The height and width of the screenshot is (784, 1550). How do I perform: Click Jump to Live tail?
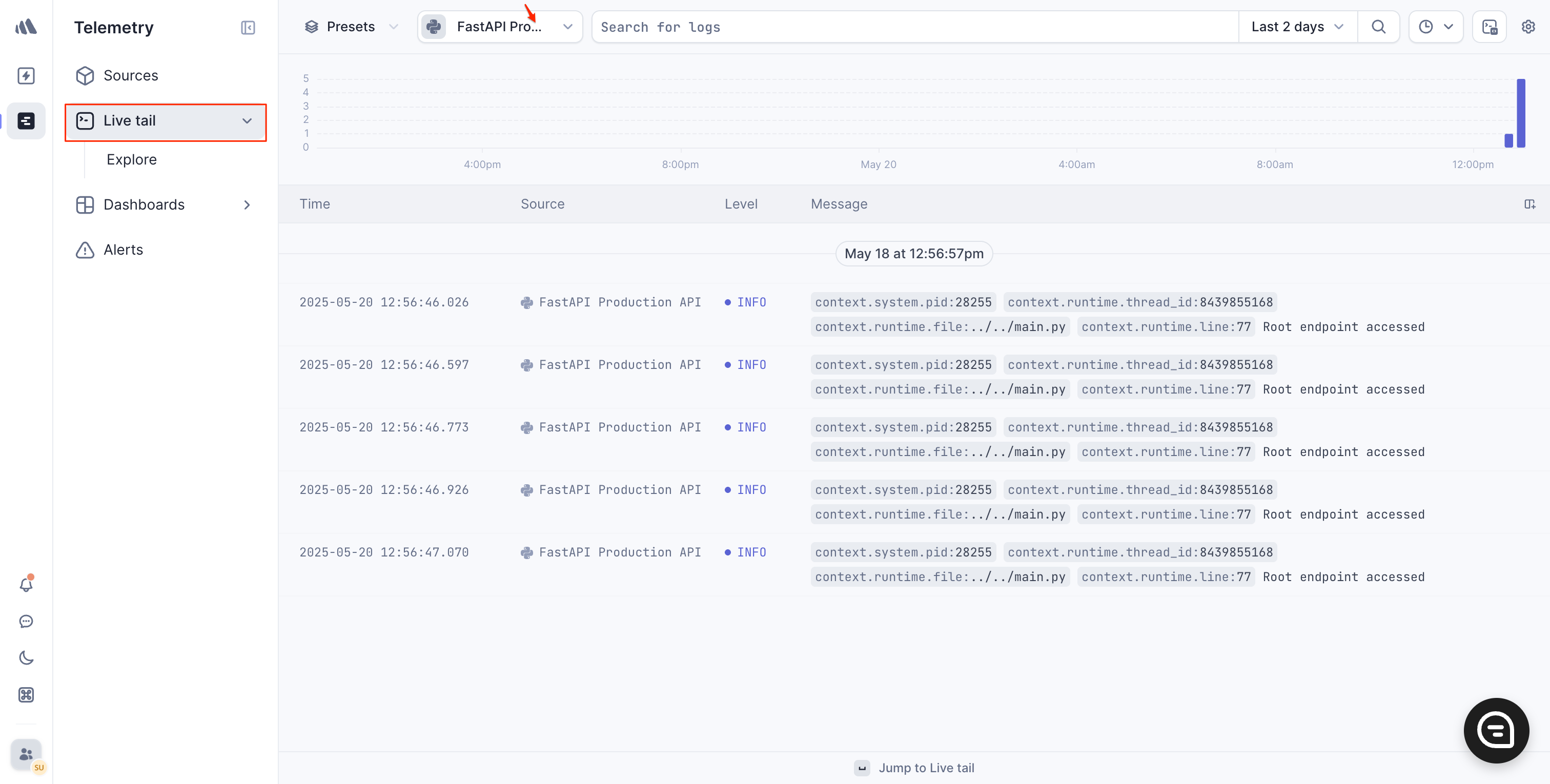pyautogui.click(x=927, y=767)
